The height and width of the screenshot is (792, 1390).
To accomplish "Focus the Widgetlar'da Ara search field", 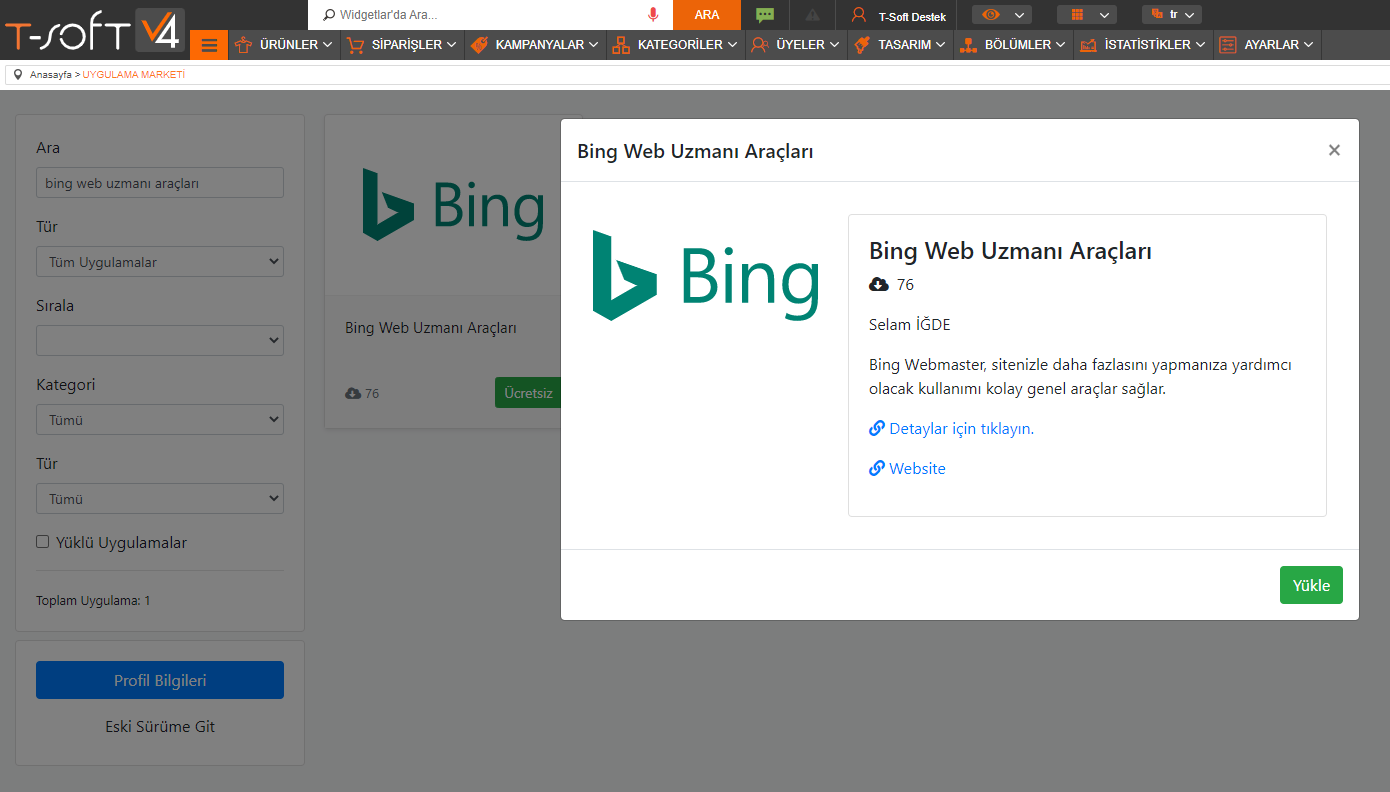I will tap(490, 15).
